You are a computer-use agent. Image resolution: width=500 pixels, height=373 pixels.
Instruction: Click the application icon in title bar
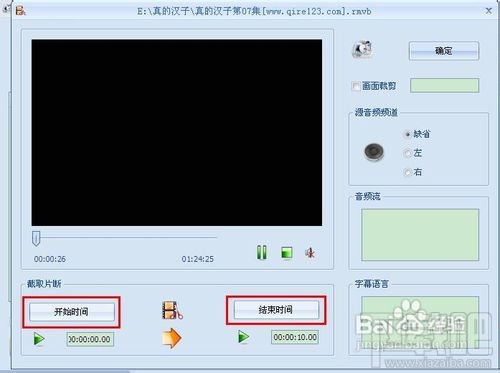(x=21, y=11)
